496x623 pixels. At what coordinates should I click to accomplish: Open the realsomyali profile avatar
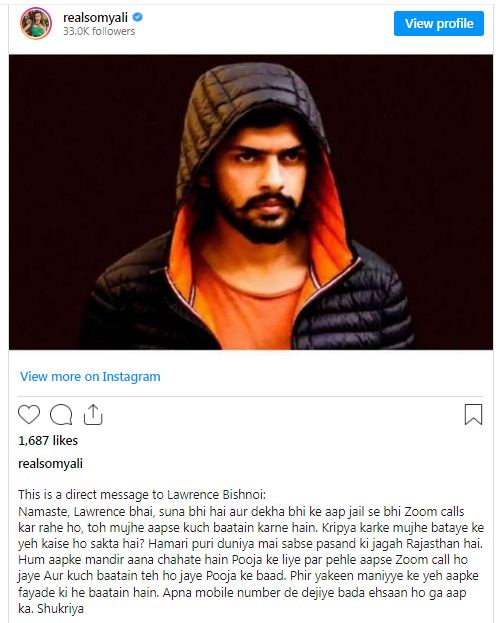[36, 23]
